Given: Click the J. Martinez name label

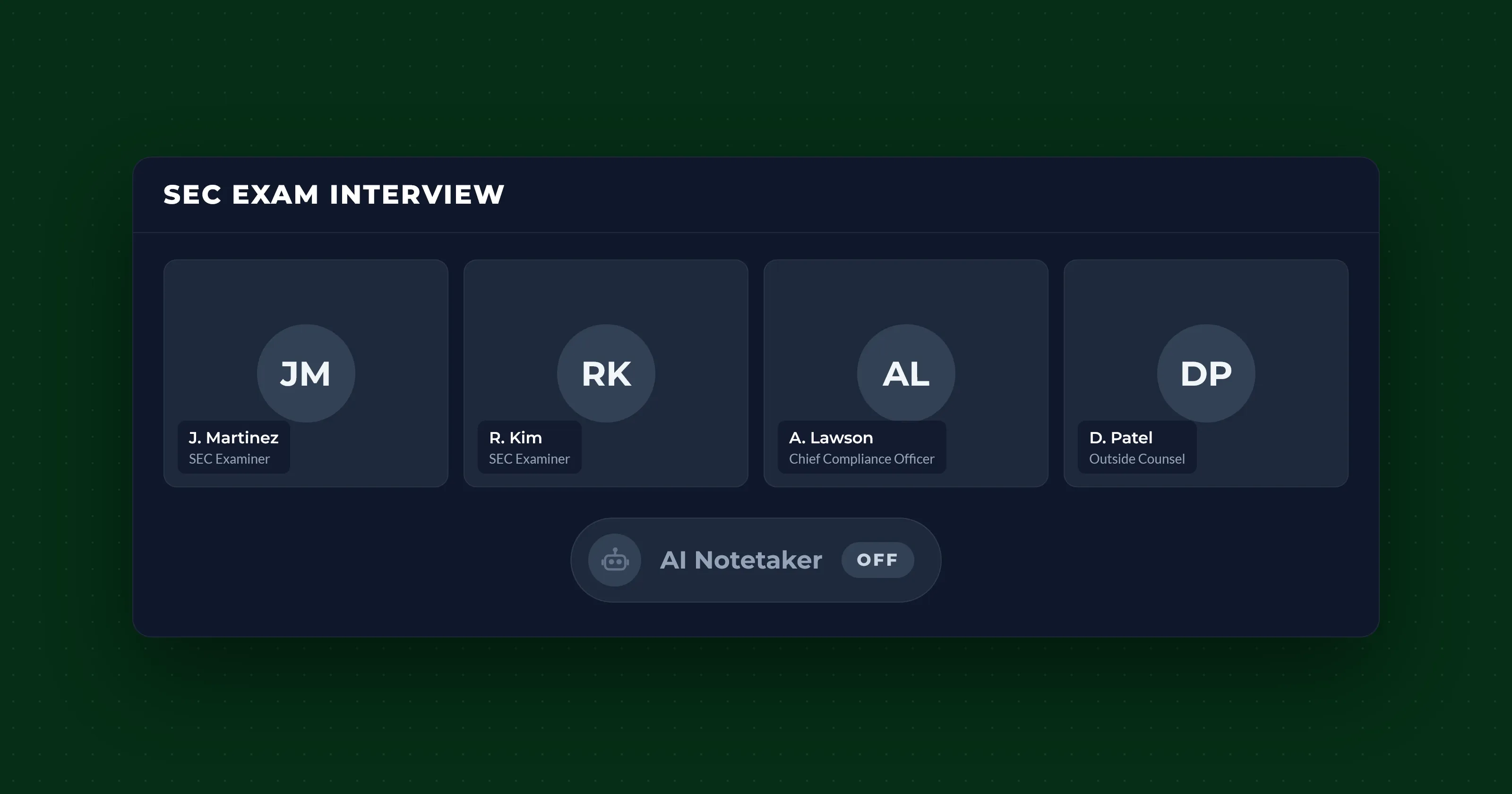Looking at the screenshot, I should tap(233, 438).
